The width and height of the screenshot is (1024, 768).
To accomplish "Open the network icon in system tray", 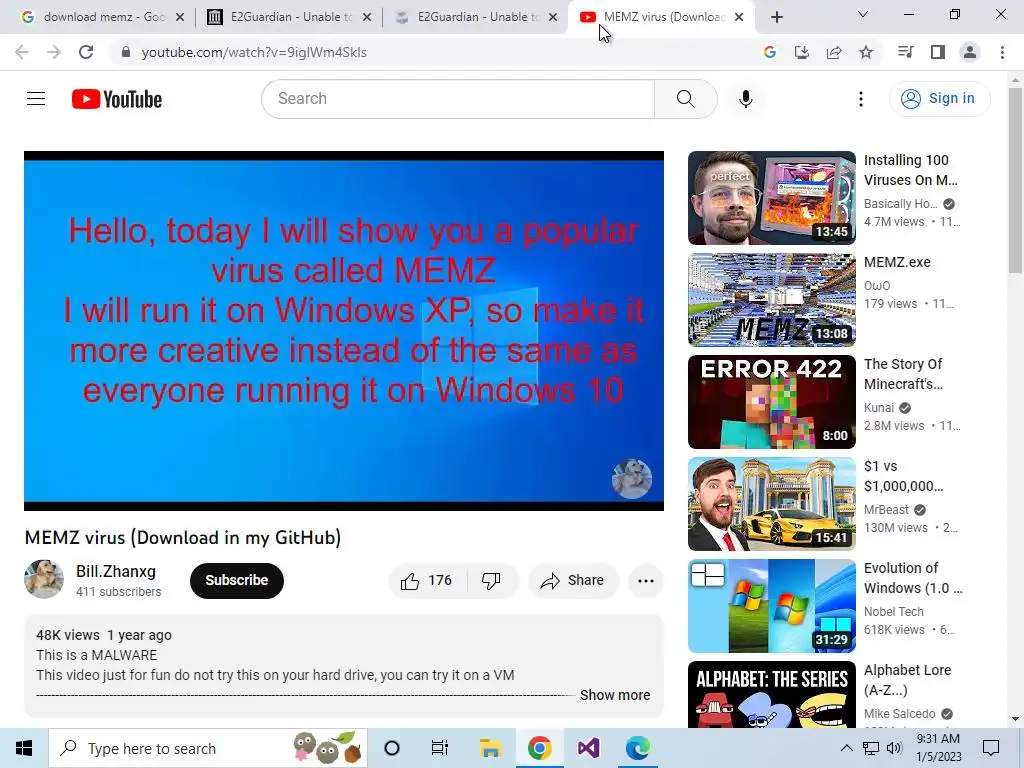I will click(x=871, y=748).
